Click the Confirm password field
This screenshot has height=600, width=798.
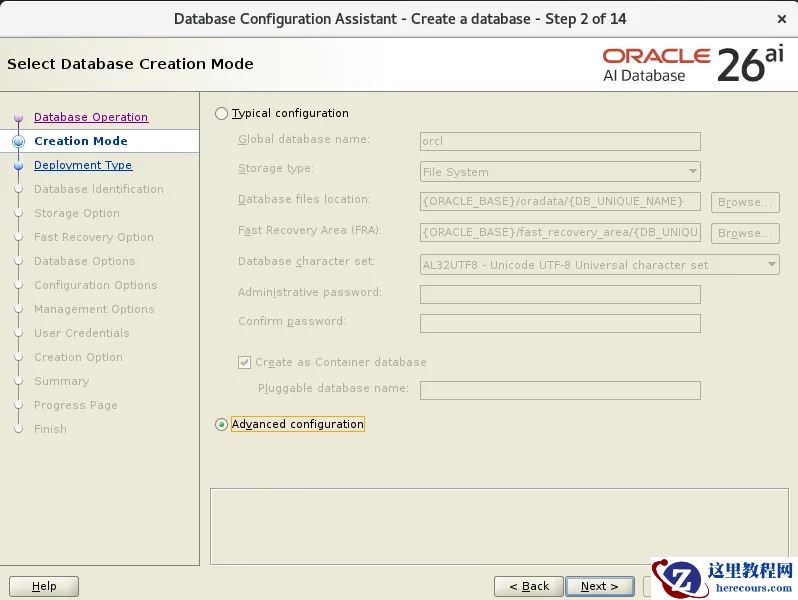(560, 324)
